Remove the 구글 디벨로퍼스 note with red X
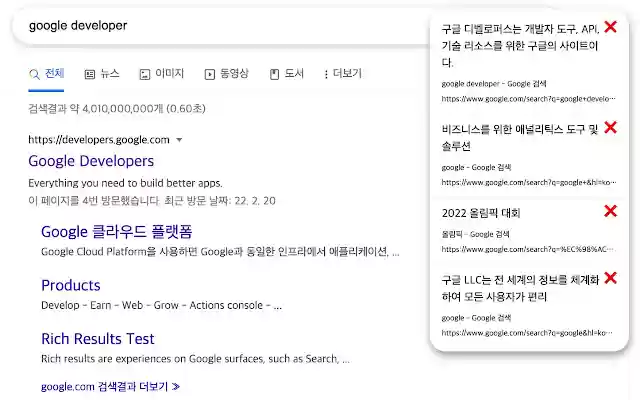The height and width of the screenshot is (400, 640). [x=610, y=27]
